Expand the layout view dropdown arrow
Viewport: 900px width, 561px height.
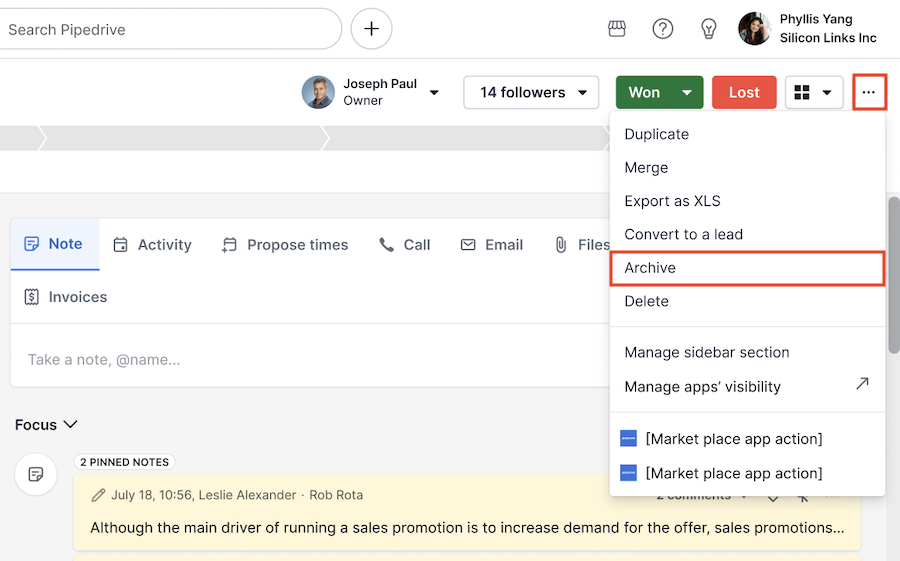point(827,92)
